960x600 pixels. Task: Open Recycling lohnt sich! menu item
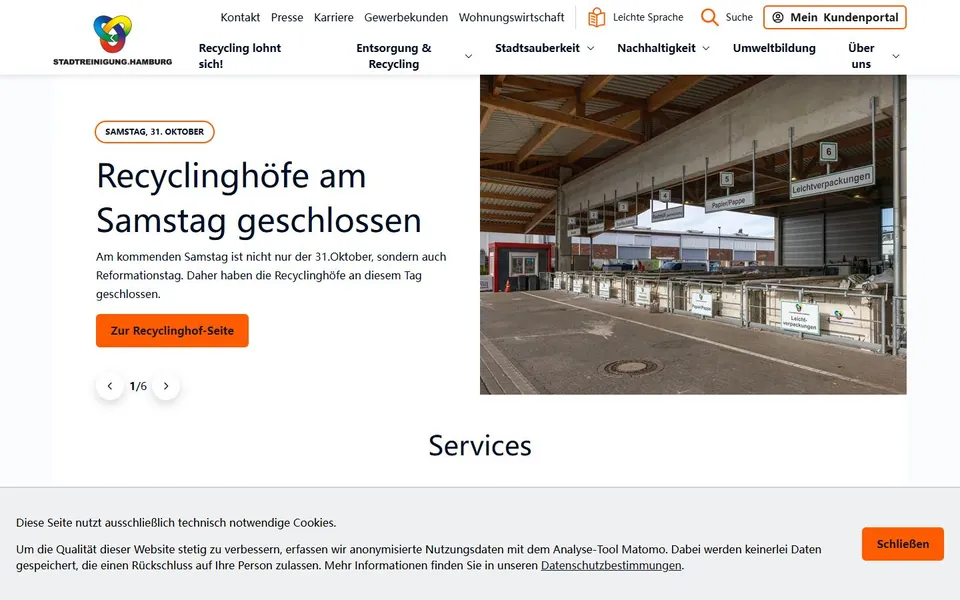click(239, 56)
